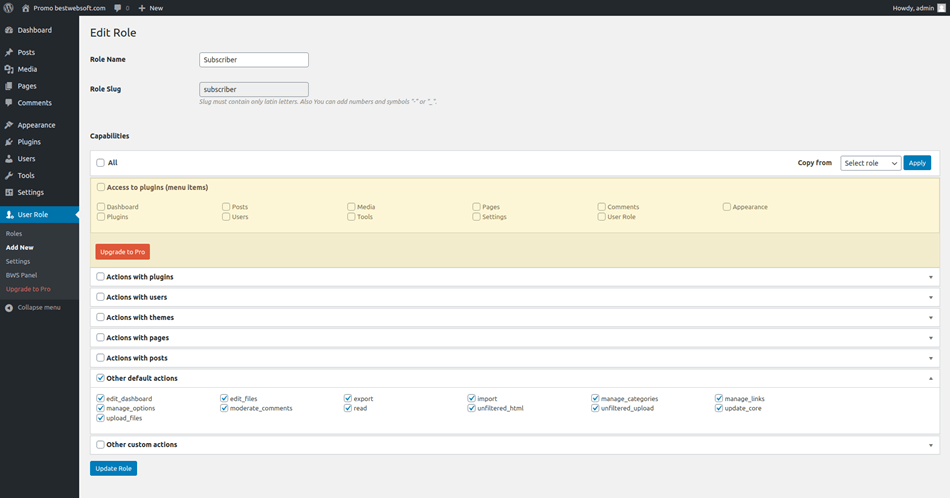Check the Actions with pages checkbox
This screenshot has height=498, width=950.
pos(101,337)
